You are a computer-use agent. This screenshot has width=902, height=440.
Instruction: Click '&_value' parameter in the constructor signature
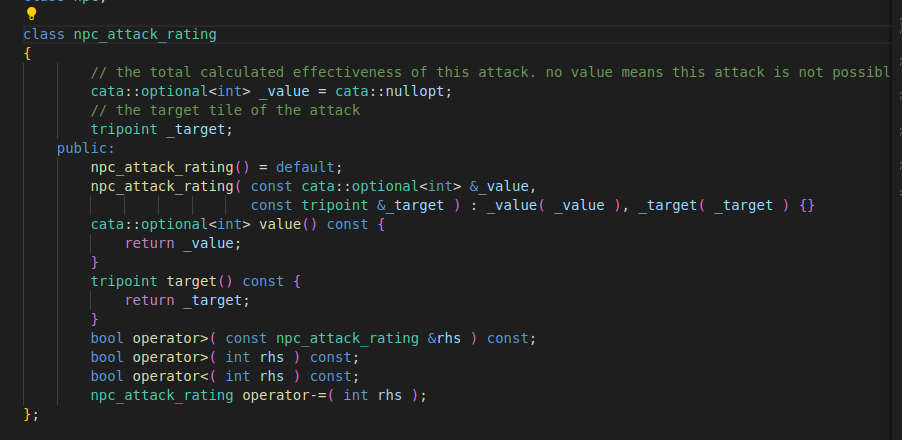click(499, 186)
